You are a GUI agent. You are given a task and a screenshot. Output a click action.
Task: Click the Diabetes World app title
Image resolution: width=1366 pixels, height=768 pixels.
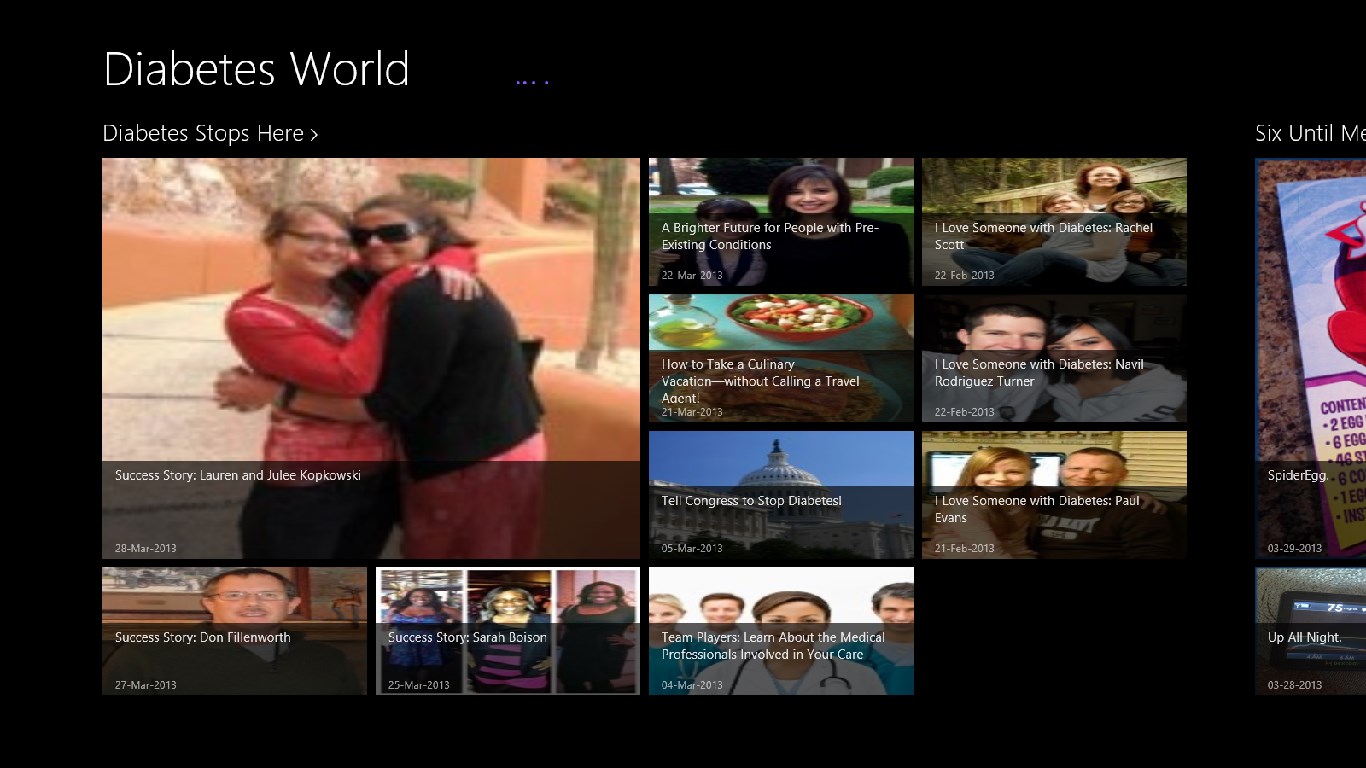point(256,69)
